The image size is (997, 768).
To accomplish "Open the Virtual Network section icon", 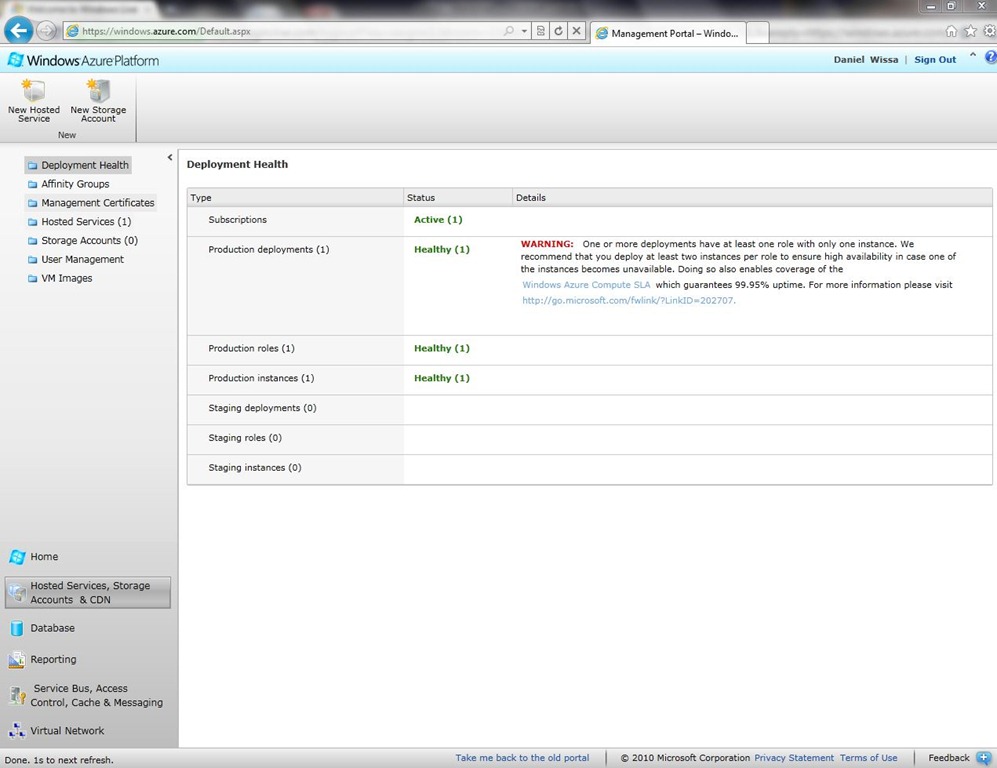I will [x=17, y=731].
